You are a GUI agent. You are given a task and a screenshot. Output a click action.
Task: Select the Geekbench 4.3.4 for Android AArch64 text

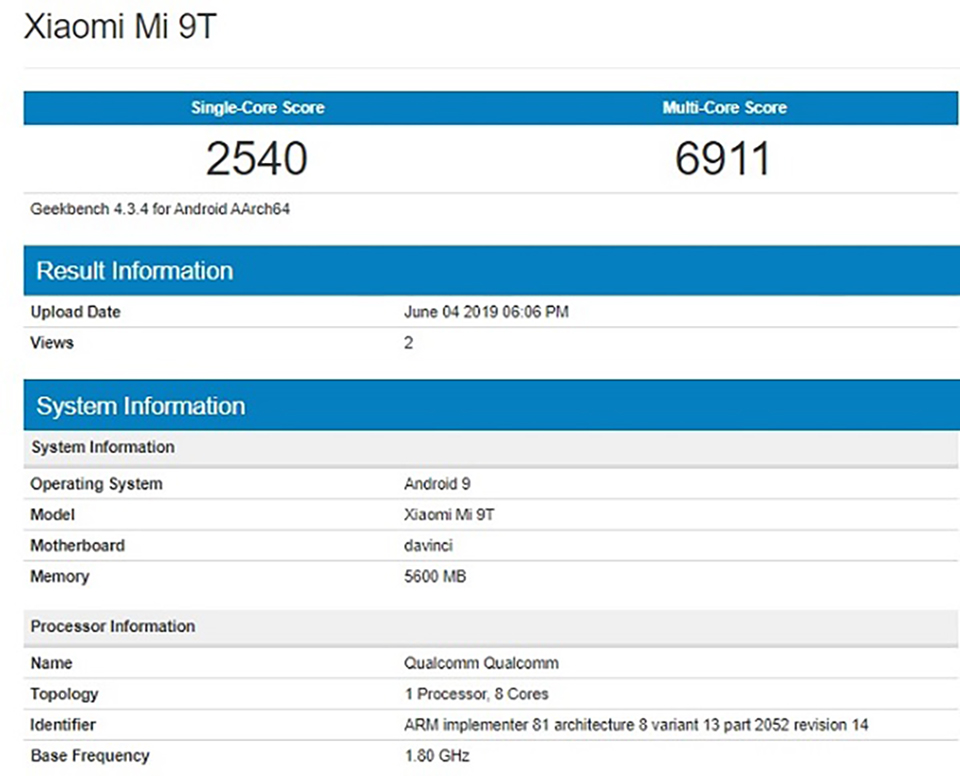tap(160, 209)
